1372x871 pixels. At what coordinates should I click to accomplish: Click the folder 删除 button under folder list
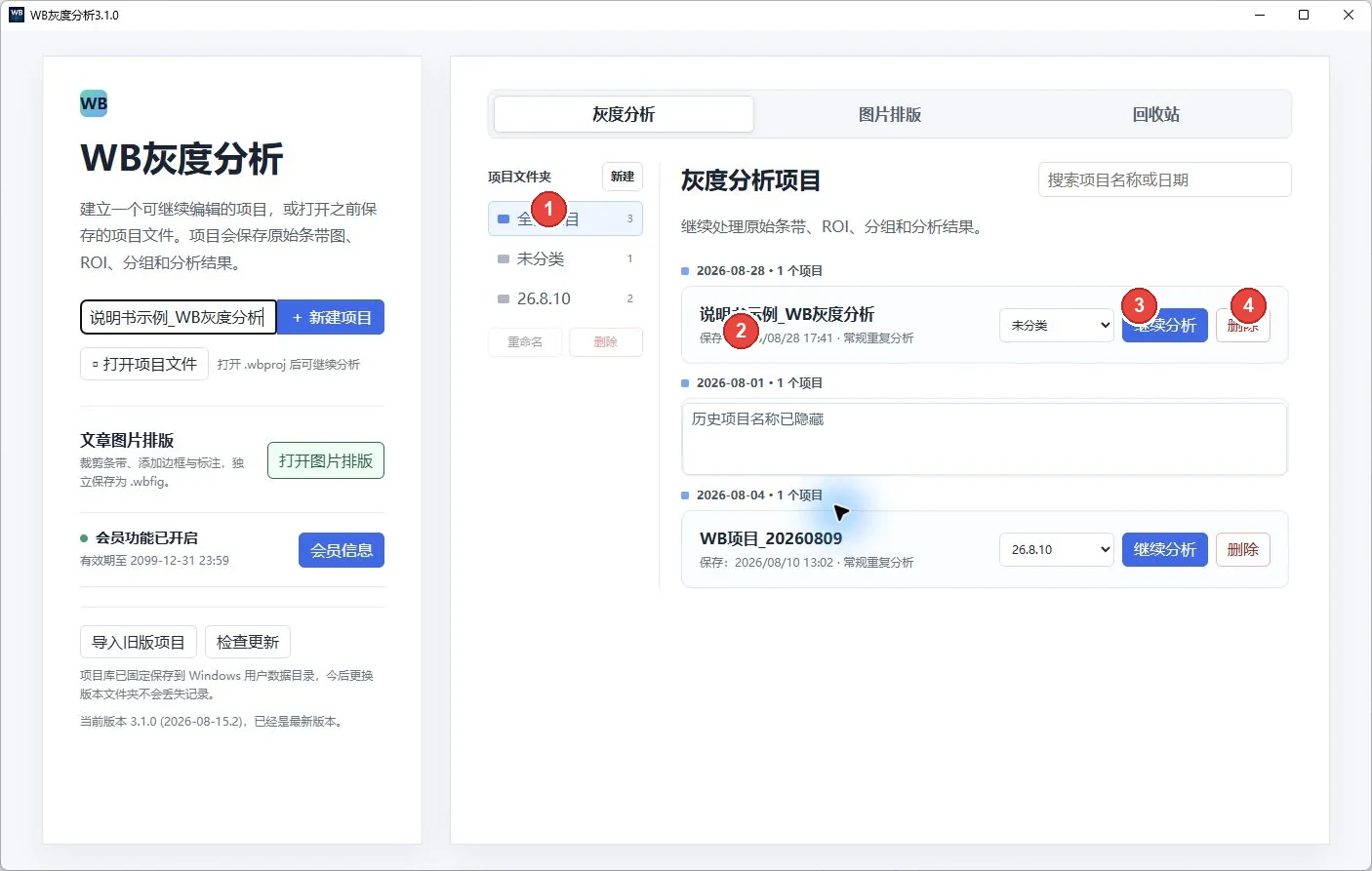tap(606, 342)
